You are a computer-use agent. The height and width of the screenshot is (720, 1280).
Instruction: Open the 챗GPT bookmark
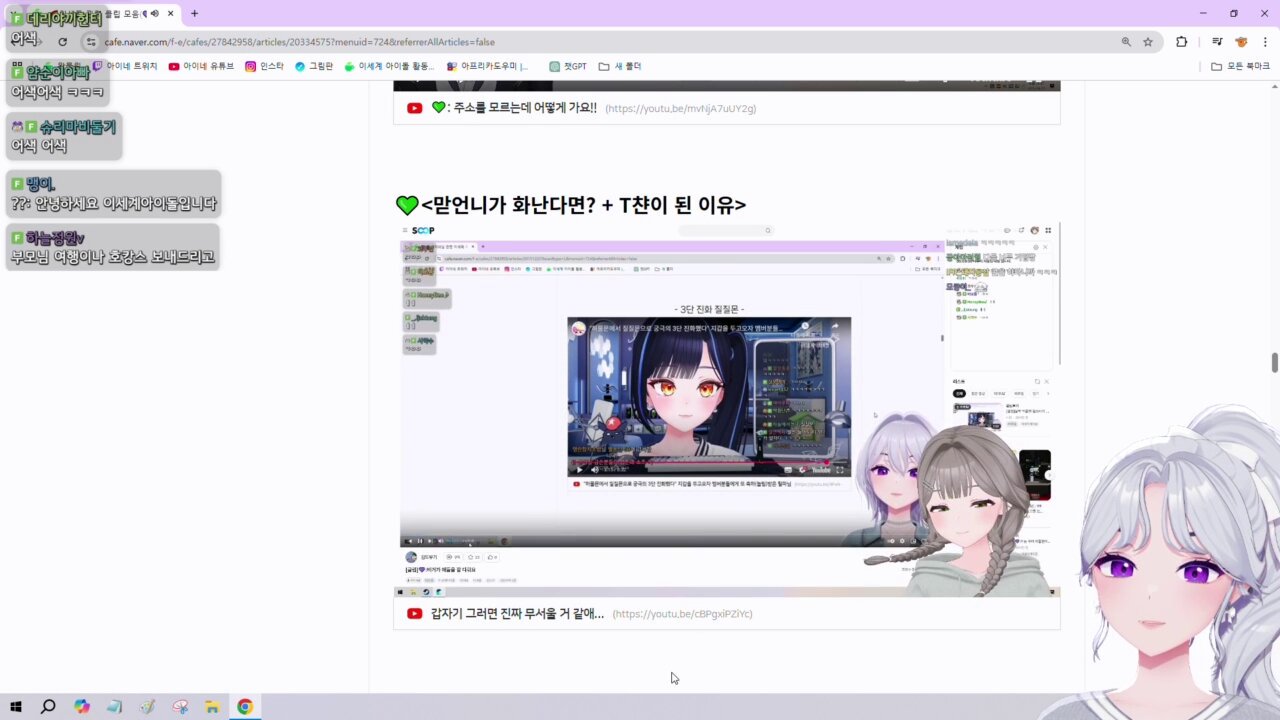click(568, 66)
